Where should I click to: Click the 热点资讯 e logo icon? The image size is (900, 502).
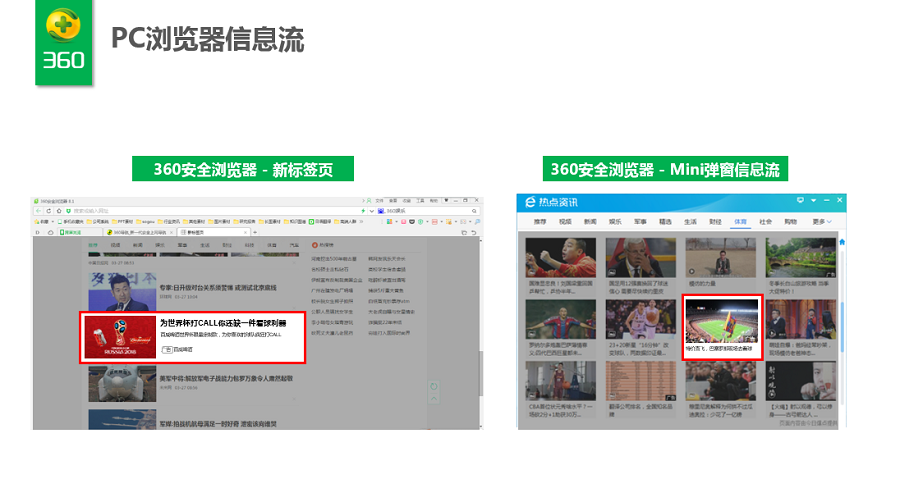click(531, 202)
